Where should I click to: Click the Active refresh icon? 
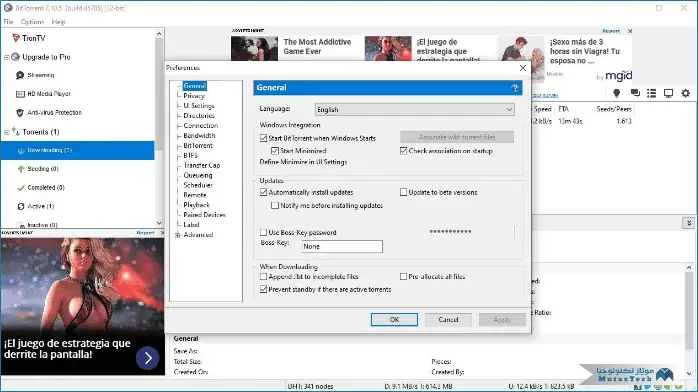coord(20,206)
